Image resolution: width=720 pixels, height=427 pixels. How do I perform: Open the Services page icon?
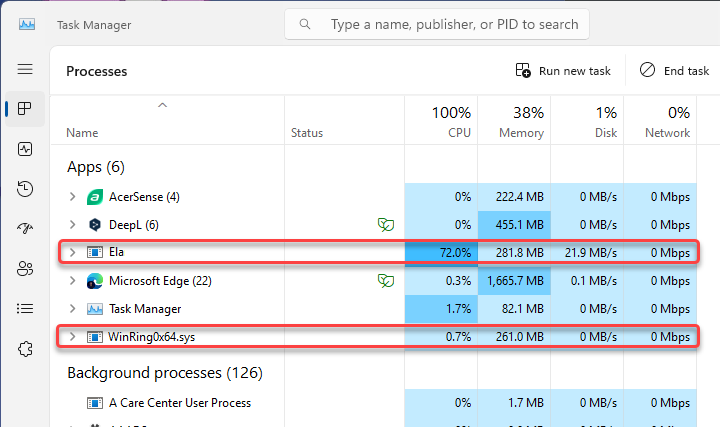25,349
